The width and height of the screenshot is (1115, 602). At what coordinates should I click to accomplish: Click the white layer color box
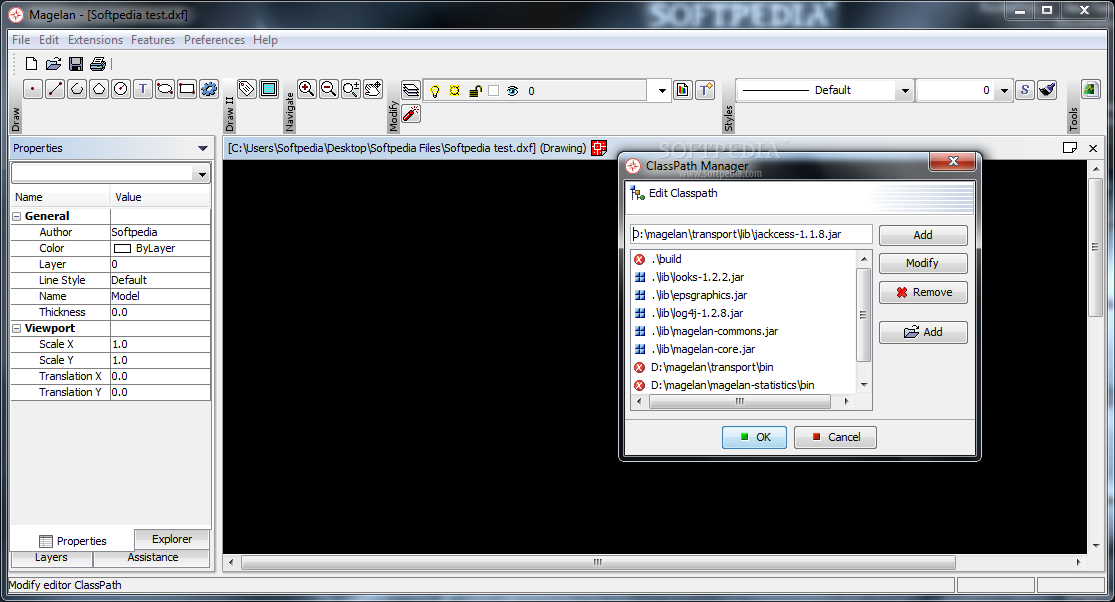tap(494, 91)
